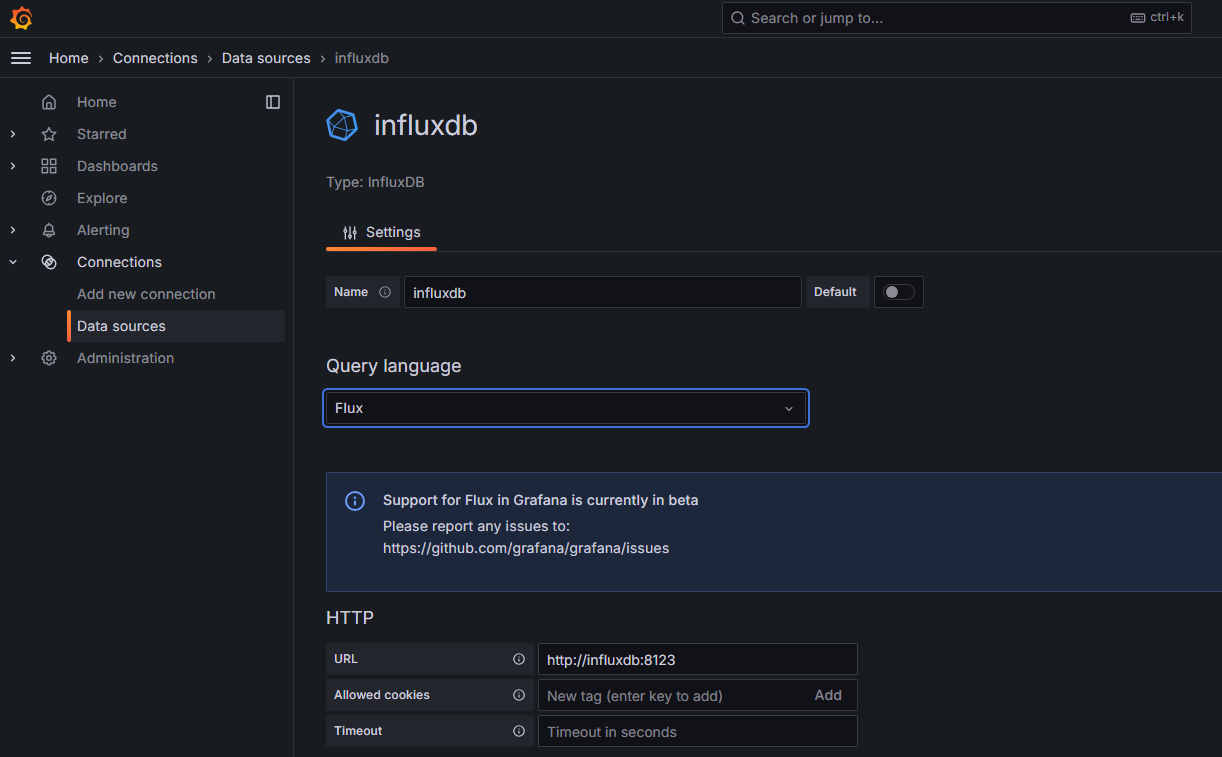Select Add new connection in sidebar

click(146, 294)
